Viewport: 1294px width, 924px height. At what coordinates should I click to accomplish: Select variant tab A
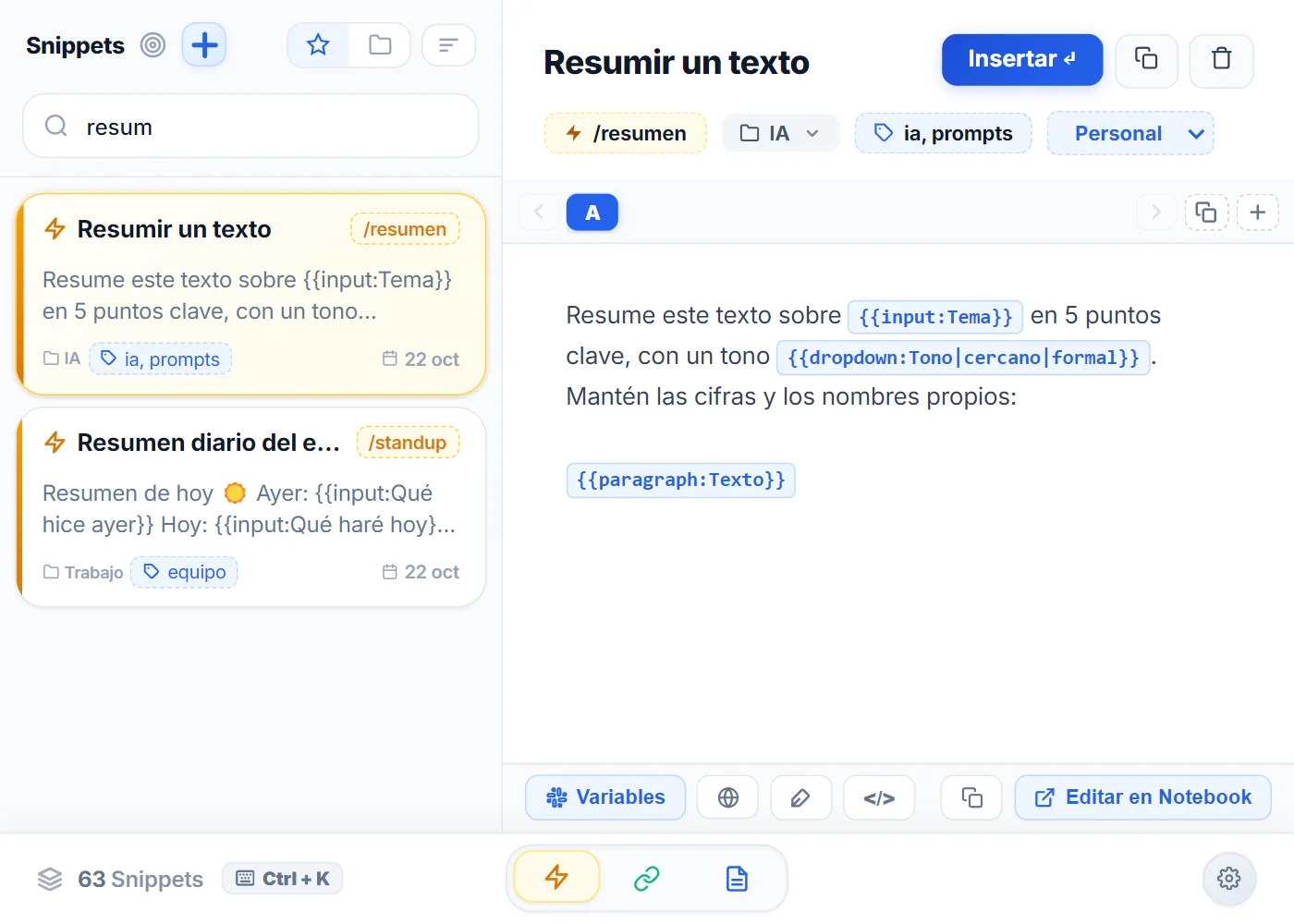tap(592, 213)
